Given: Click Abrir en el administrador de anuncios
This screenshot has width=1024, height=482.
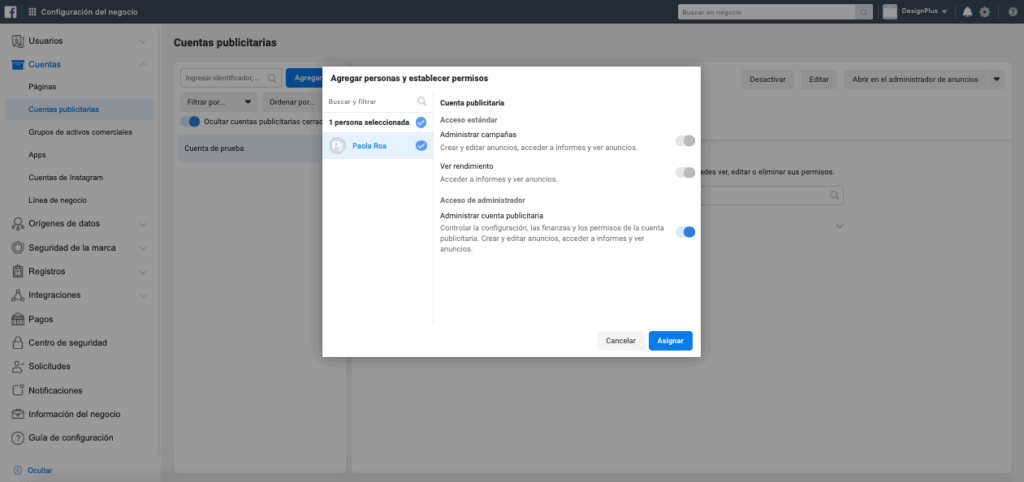Looking at the screenshot, I should click(x=915, y=79).
